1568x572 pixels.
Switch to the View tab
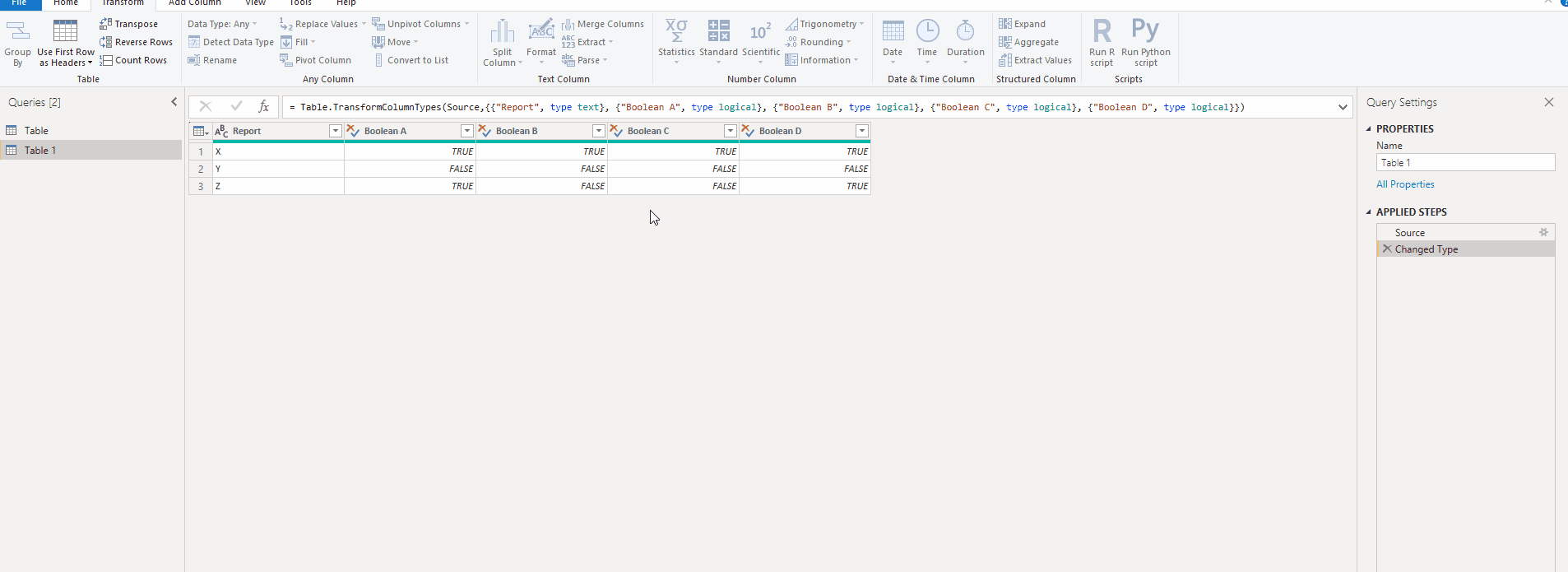pos(256,3)
